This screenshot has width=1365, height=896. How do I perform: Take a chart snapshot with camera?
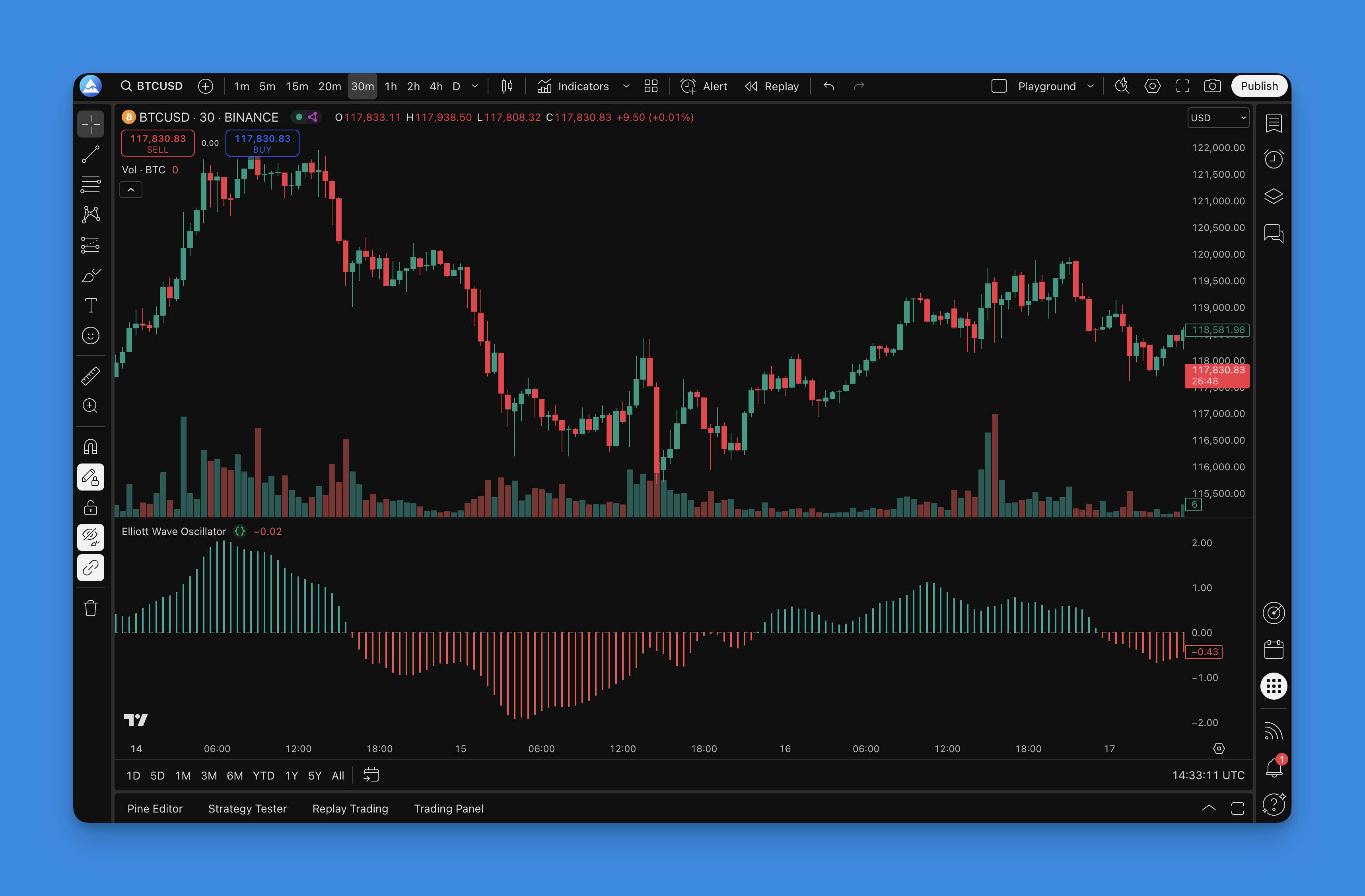[x=1212, y=86]
